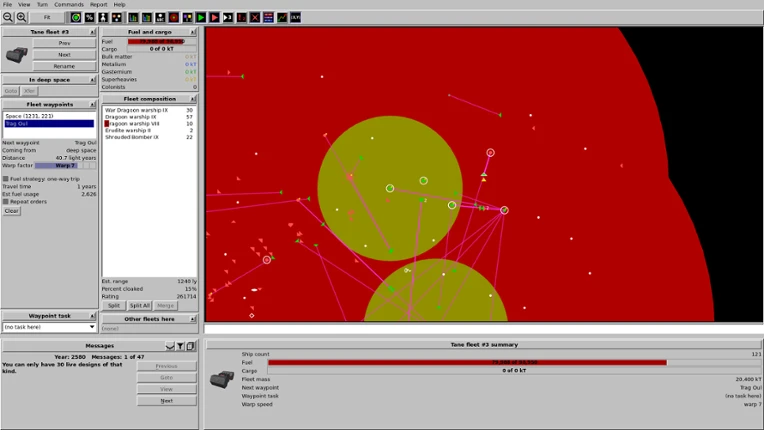Click the purple and yellow squares icon
This screenshot has height=430, width=764.
[188, 18]
